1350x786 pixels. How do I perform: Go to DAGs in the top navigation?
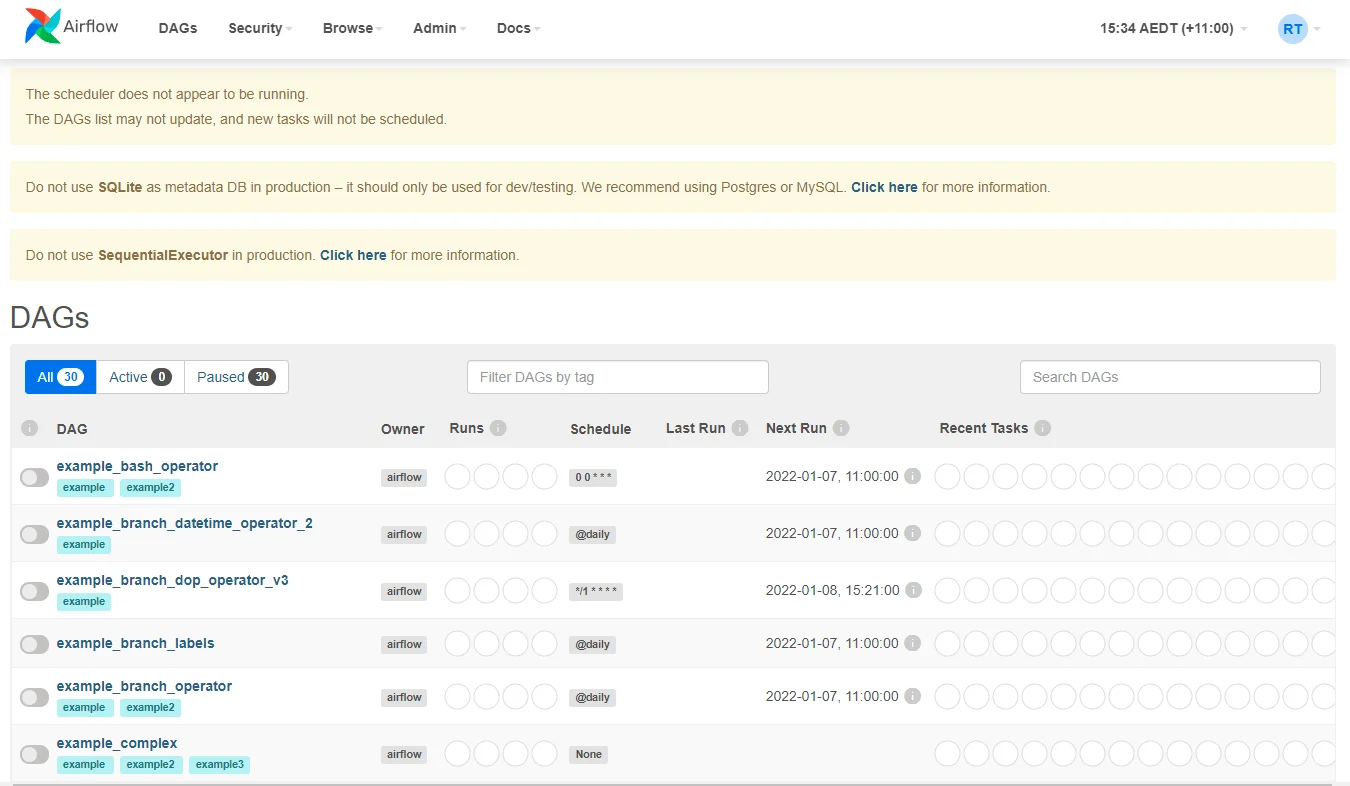[178, 28]
